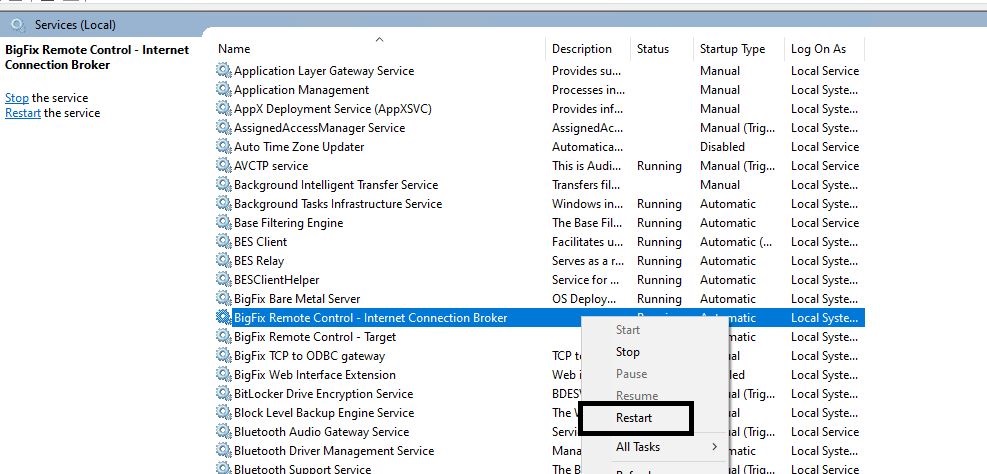Select AppX Deployment Service (AppXSVC)
This screenshot has width=987, height=474.
pos(333,108)
